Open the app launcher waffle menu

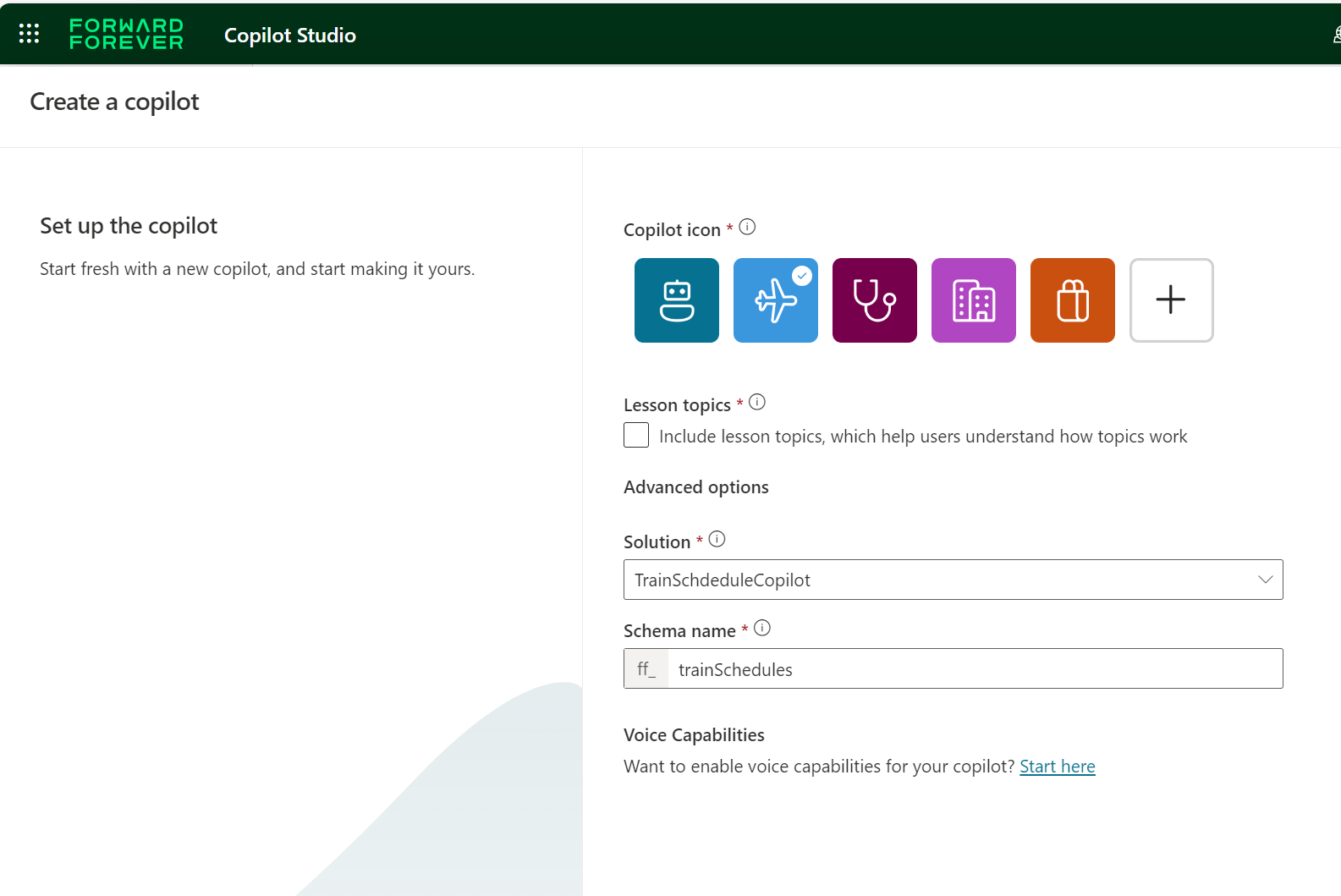coord(29,34)
